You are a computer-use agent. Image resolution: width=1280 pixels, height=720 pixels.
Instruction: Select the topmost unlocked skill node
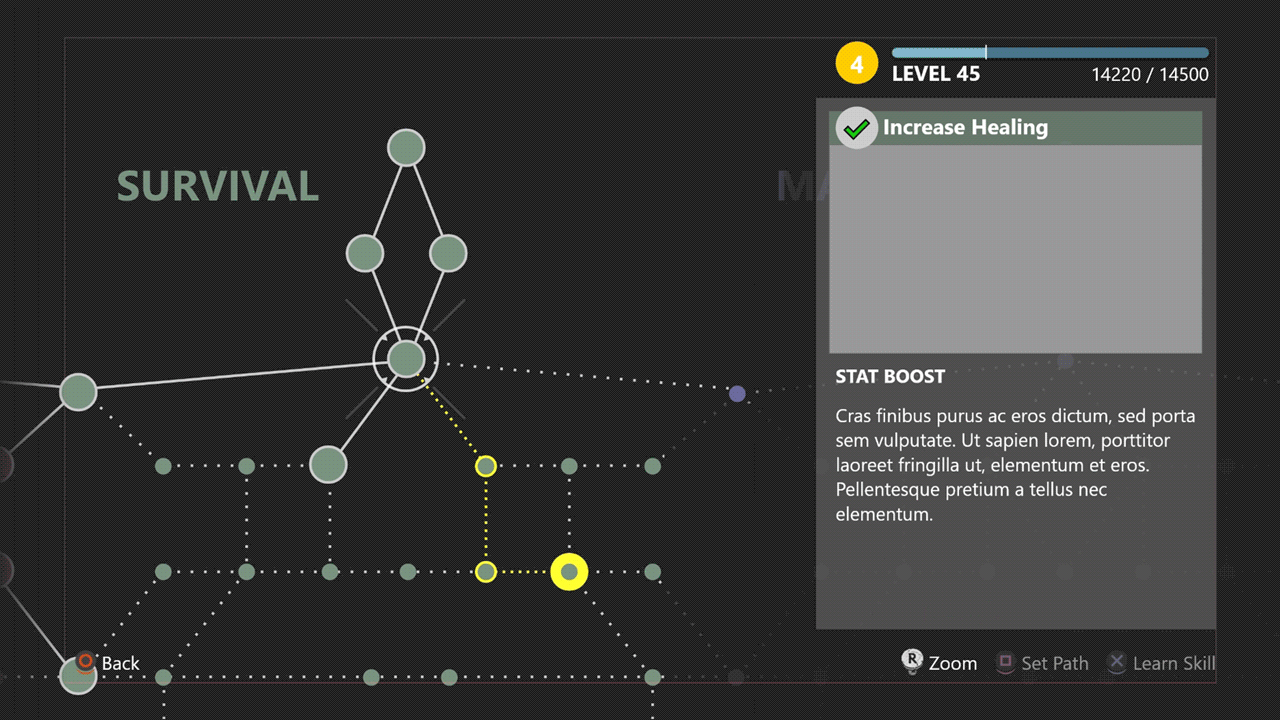406,148
